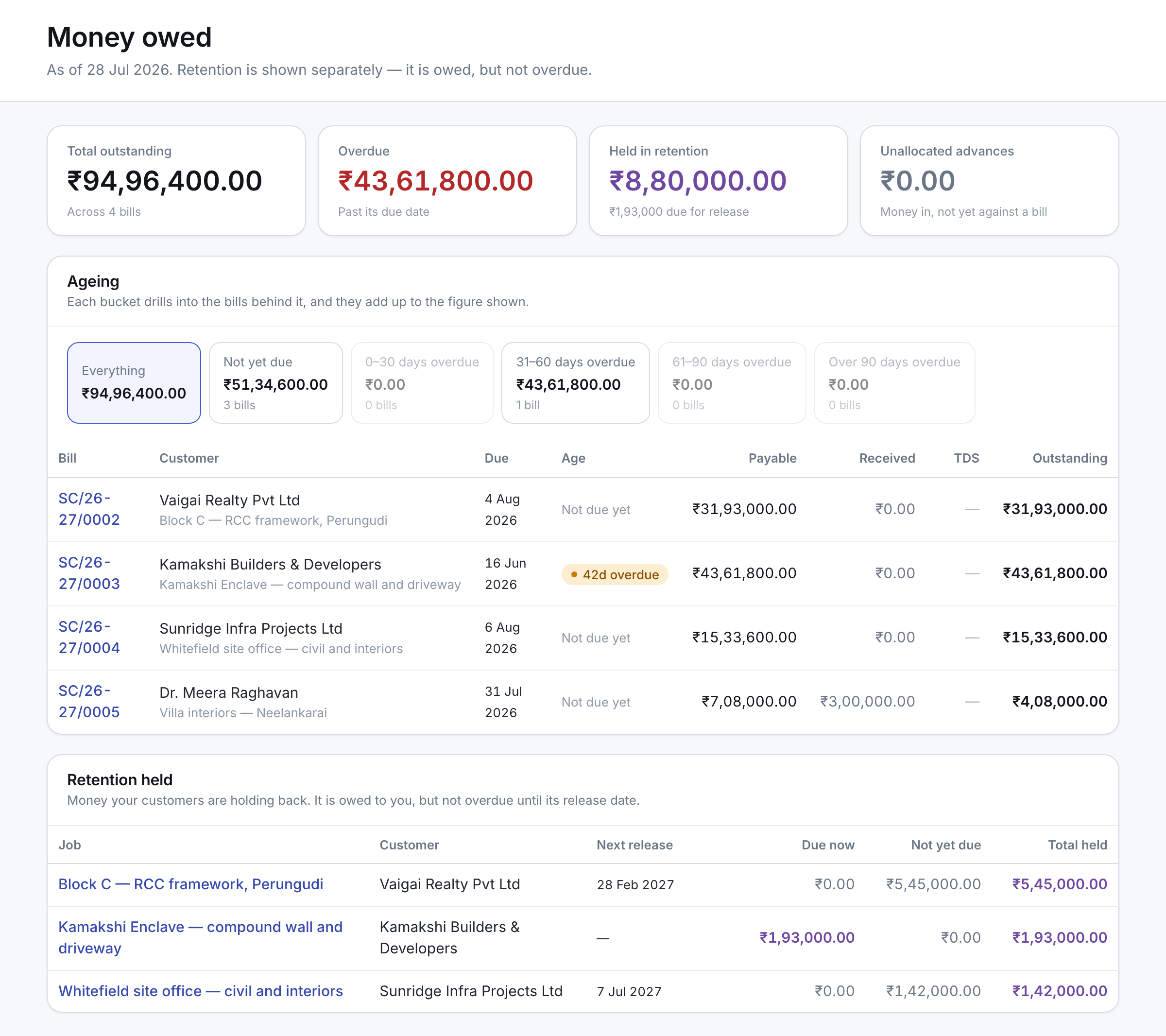Click the Due column header
This screenshot has height=1036, width=1166.
coord(497,458)
